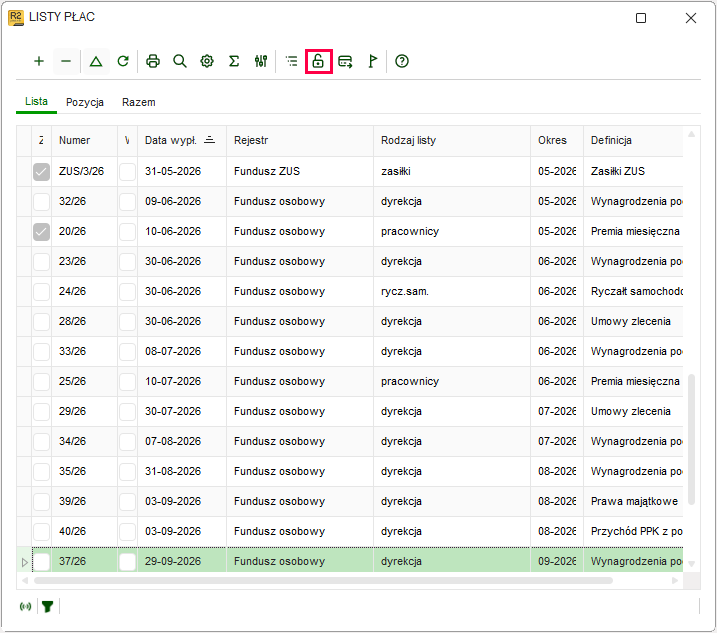The width and height of the screenshot is (717, 633).
Task: Click the vertical scrollbar down arrow
Action: pyautogui.click(x=691, y=564)
